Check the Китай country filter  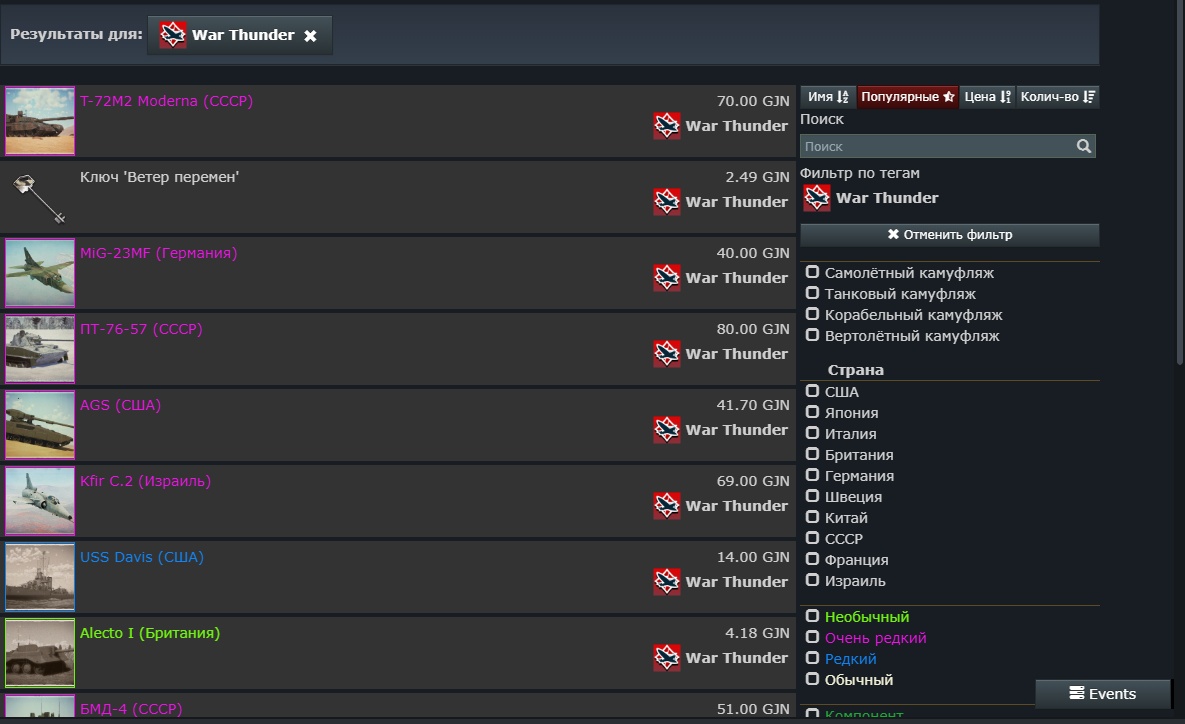(x=812, y=518)
